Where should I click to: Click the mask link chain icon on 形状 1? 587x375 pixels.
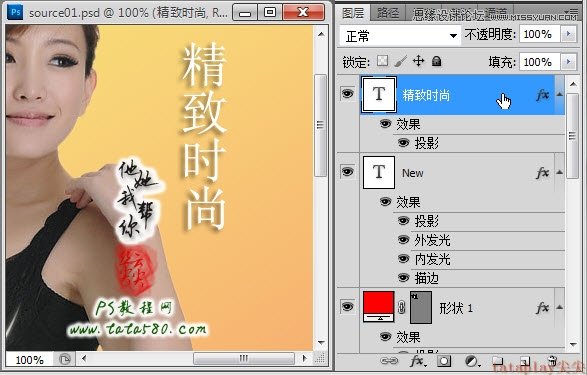[402, 308]
